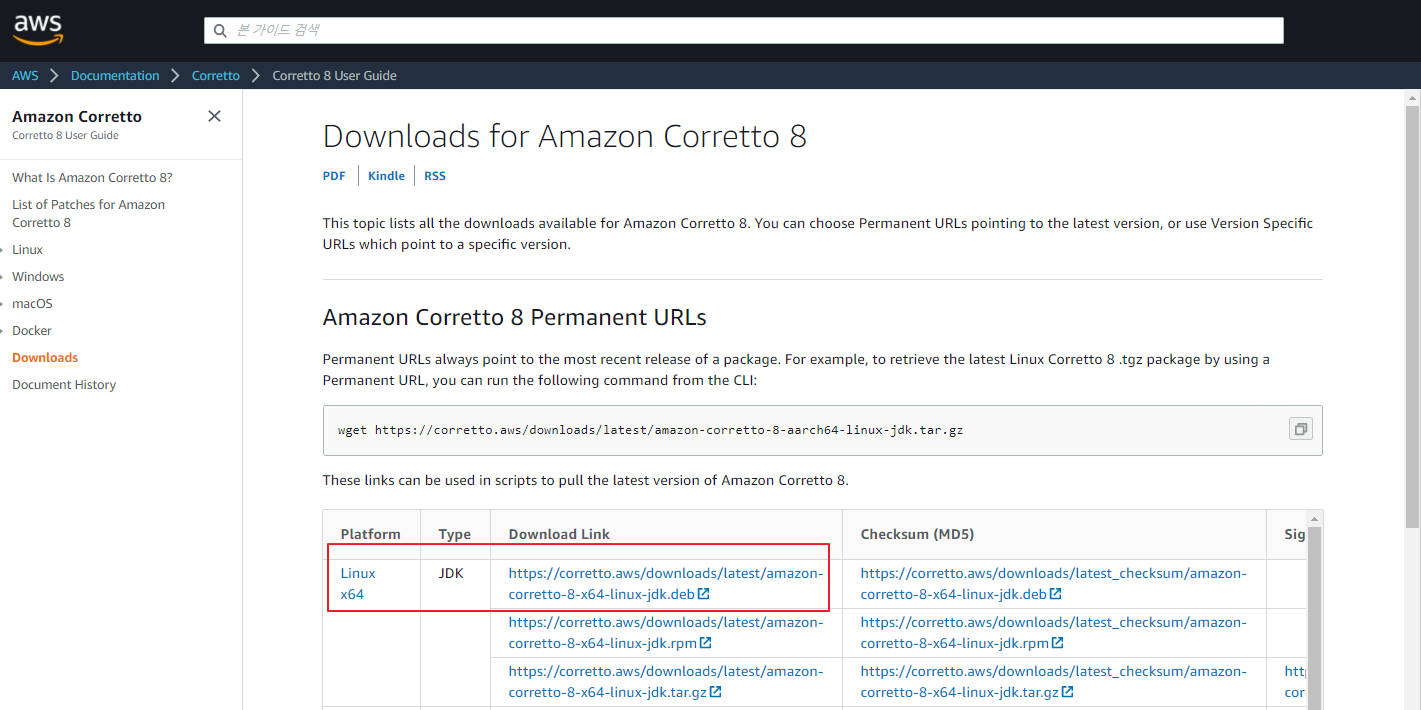
Task: Click external-link icon after checksum jdk.rpm
Action: coord(1058,643)
